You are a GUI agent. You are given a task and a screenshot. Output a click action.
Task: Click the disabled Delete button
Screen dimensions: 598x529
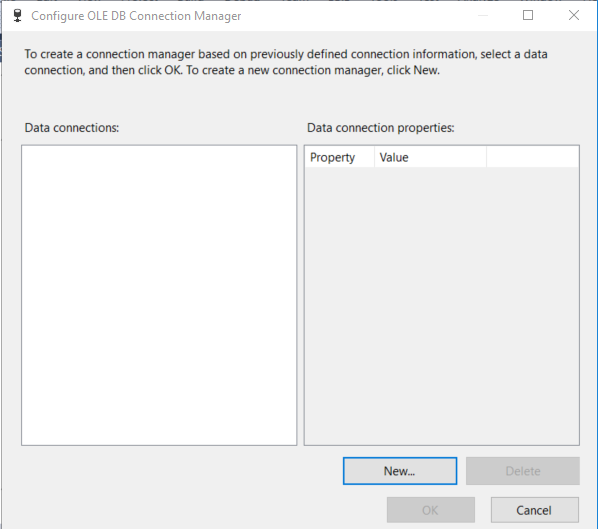point(523,471)
